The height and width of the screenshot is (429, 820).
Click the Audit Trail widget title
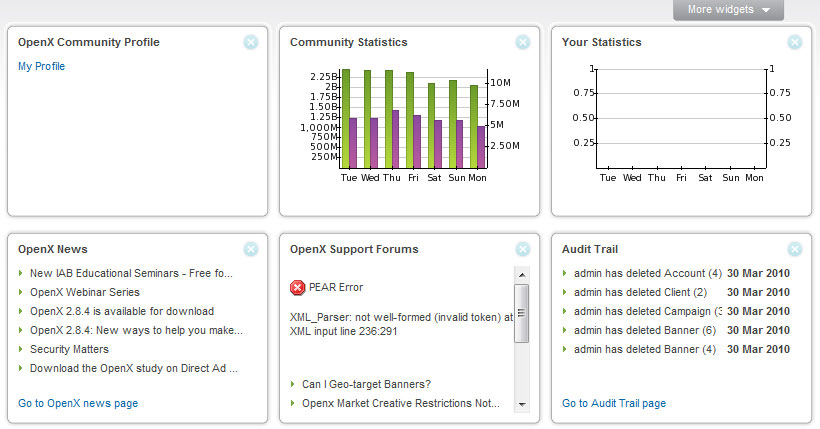click(x=590, y=250)
